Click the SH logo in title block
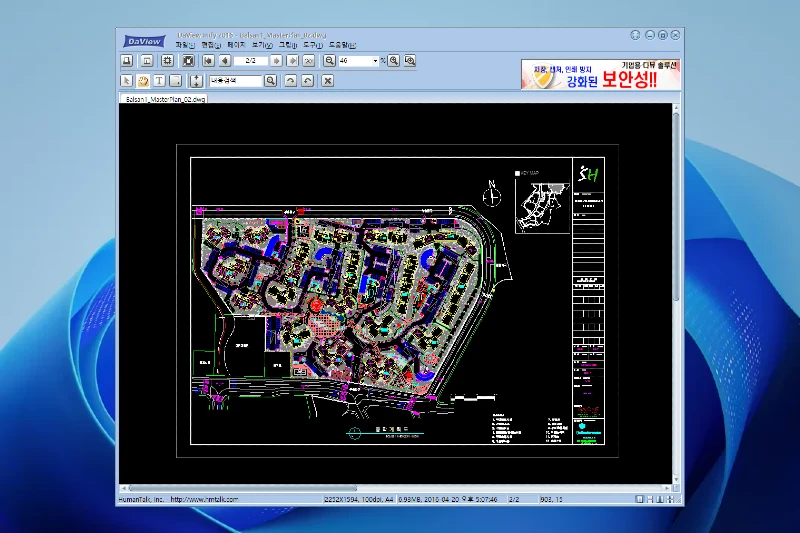 point(588,174)
